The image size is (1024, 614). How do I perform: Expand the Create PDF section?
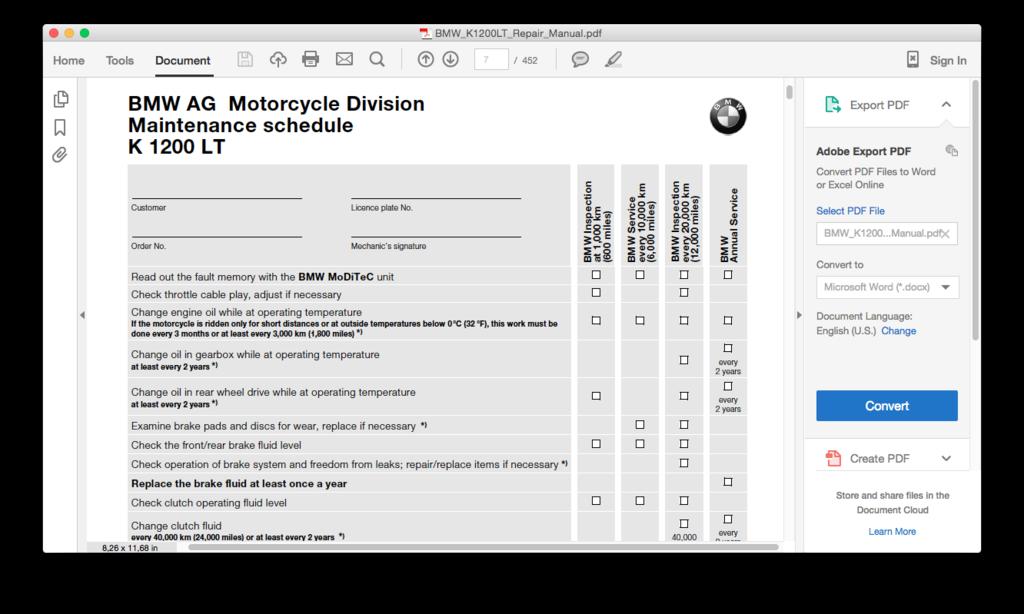[x=946, y=459]
